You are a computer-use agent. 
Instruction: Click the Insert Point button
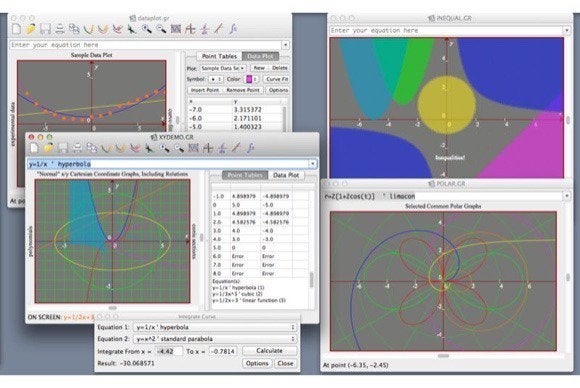[x=205, y=90]
